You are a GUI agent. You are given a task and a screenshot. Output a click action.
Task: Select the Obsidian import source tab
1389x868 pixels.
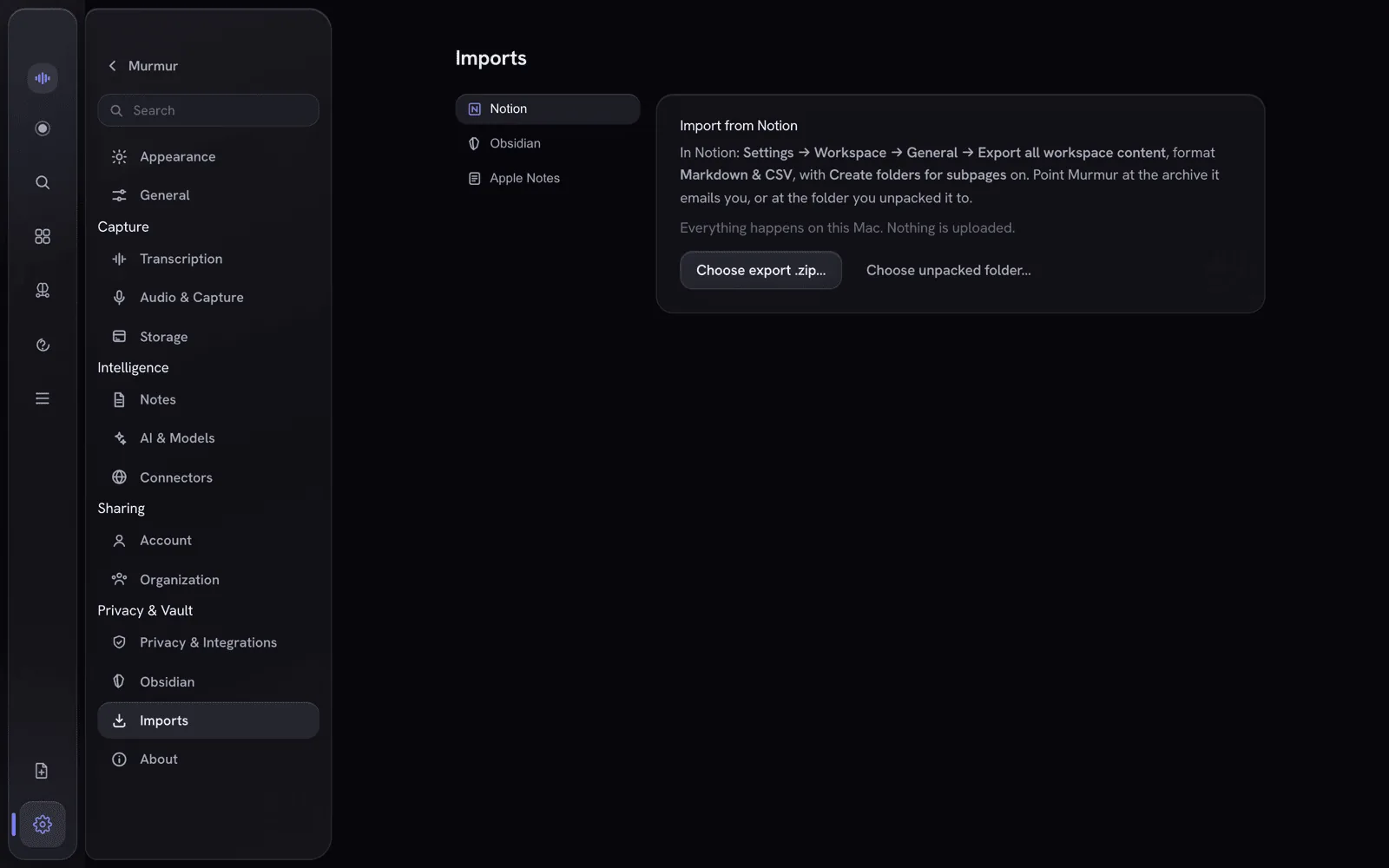[548, 144]
